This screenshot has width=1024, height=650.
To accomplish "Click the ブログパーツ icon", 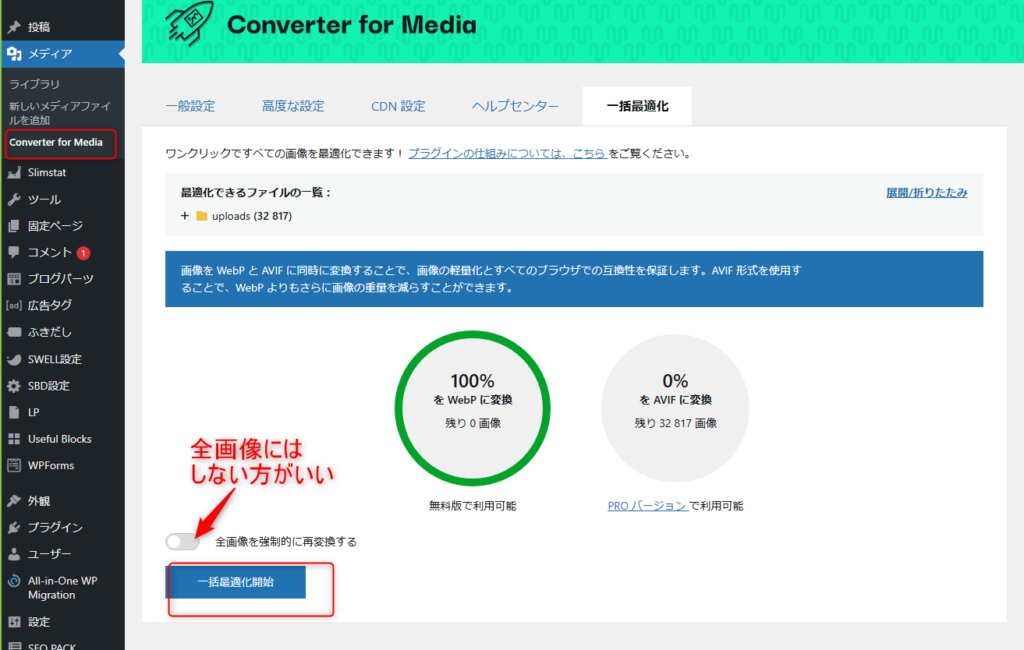I will pos(14,279).
